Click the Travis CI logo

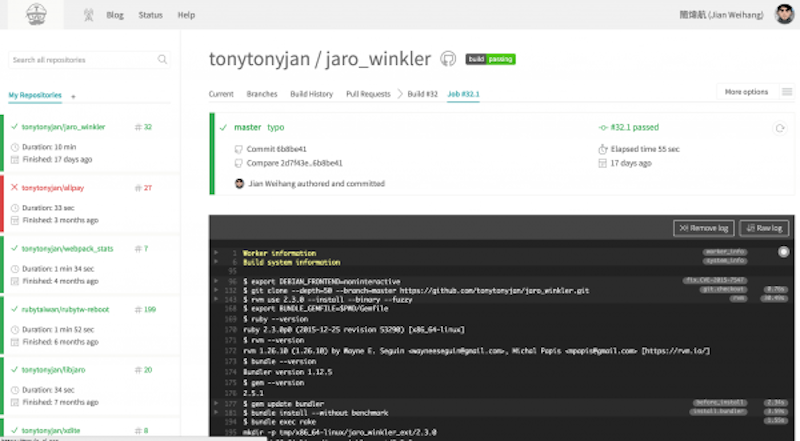(x=36, y=14)
